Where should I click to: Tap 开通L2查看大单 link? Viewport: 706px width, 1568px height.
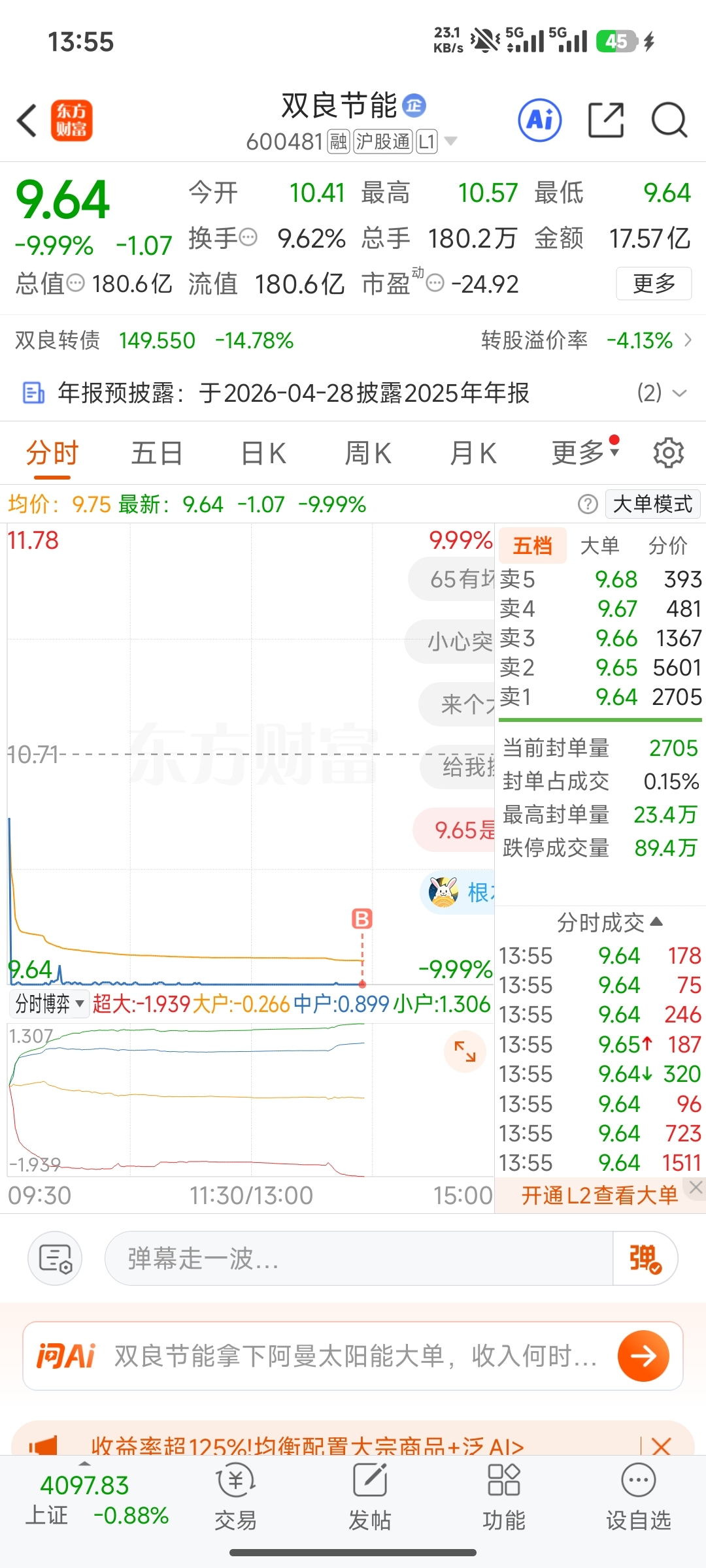599,1196
